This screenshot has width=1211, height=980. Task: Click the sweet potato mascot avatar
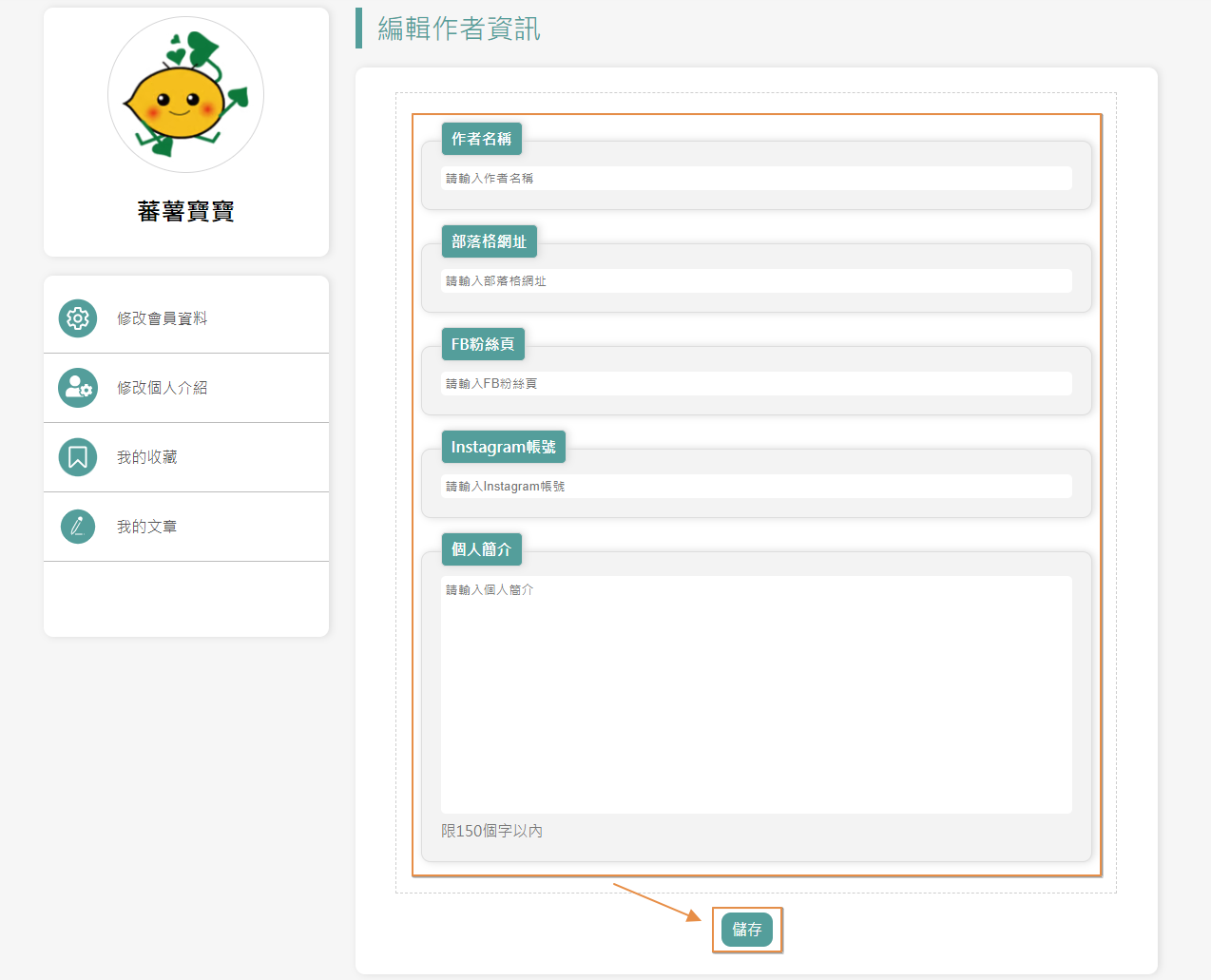[186, 95]
